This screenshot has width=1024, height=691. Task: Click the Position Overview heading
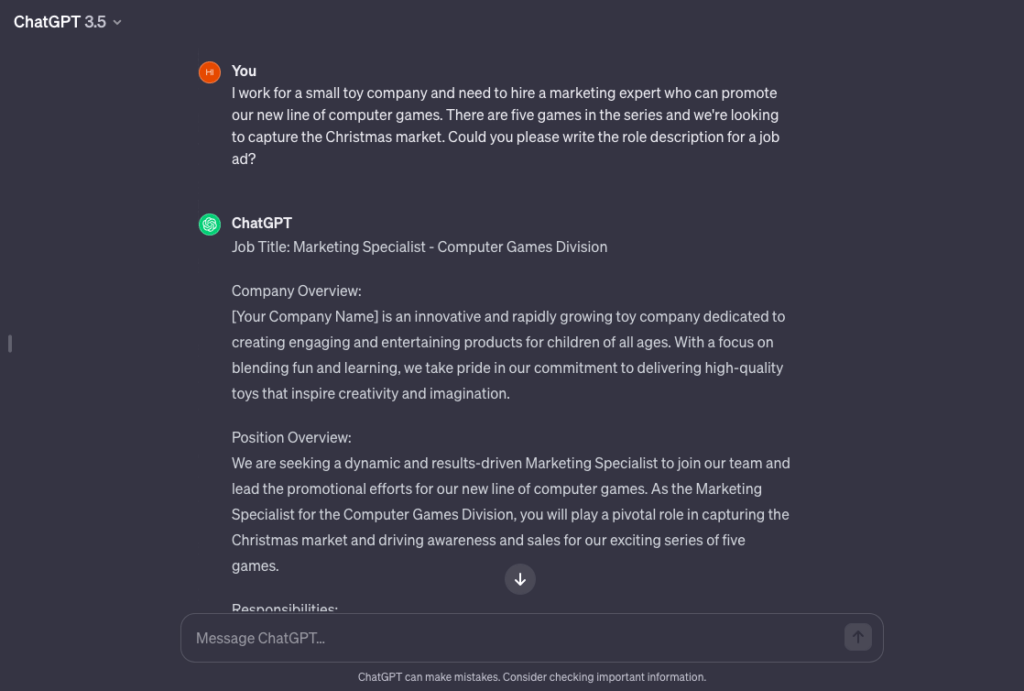(x=290, y=437)
